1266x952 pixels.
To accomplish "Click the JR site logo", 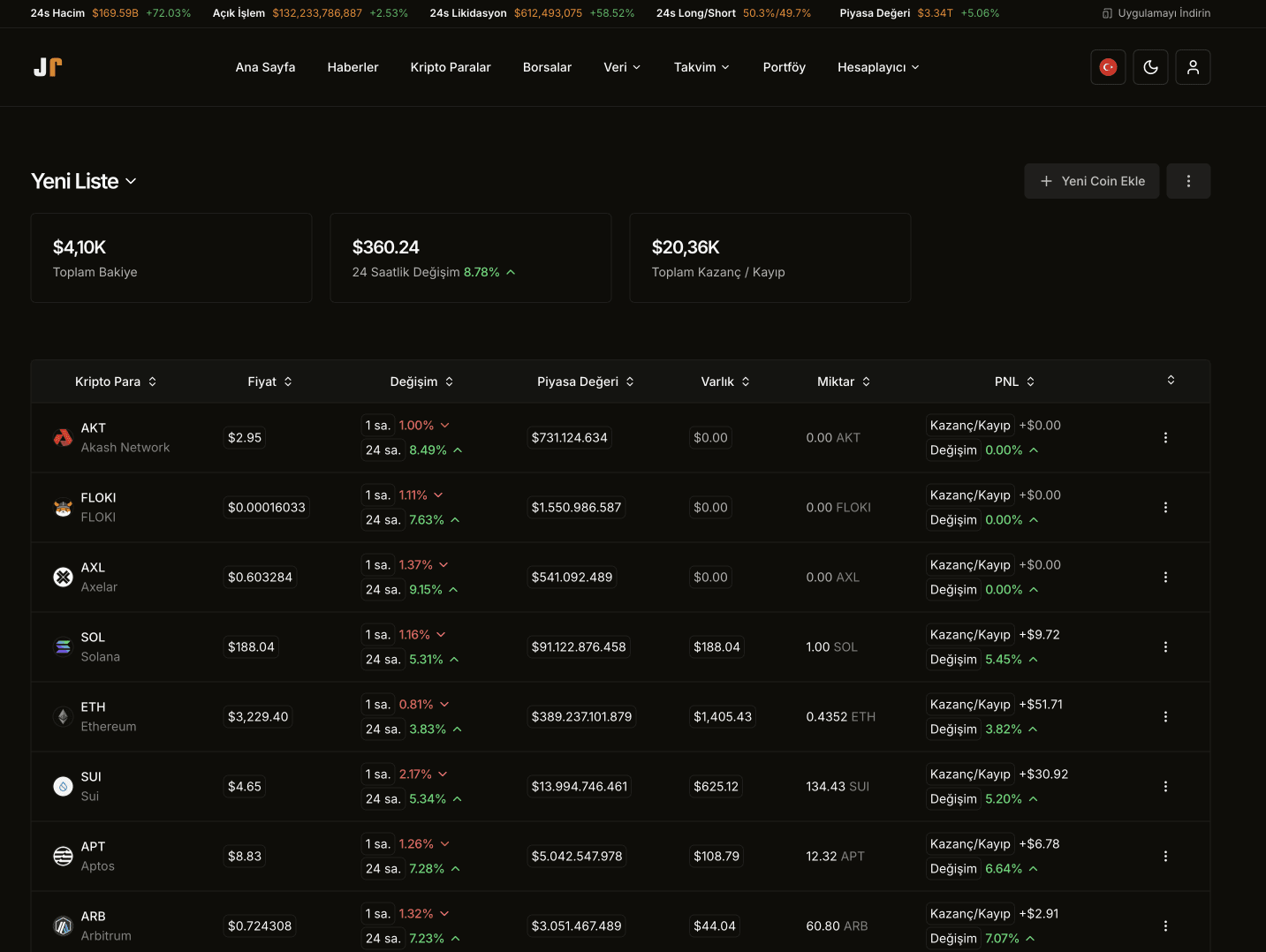I will tap(48, 67).
